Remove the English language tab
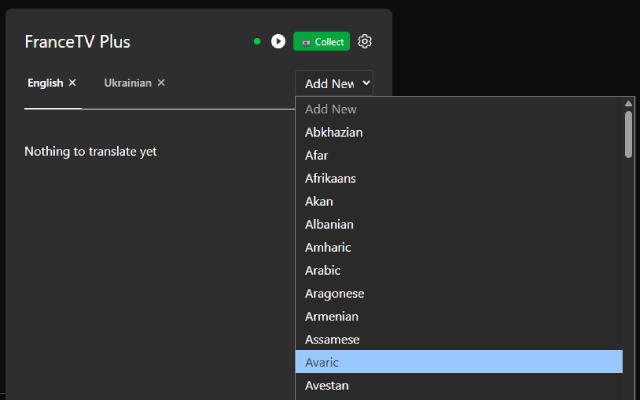This screenshot has width=640, height=400. [72, 82]
